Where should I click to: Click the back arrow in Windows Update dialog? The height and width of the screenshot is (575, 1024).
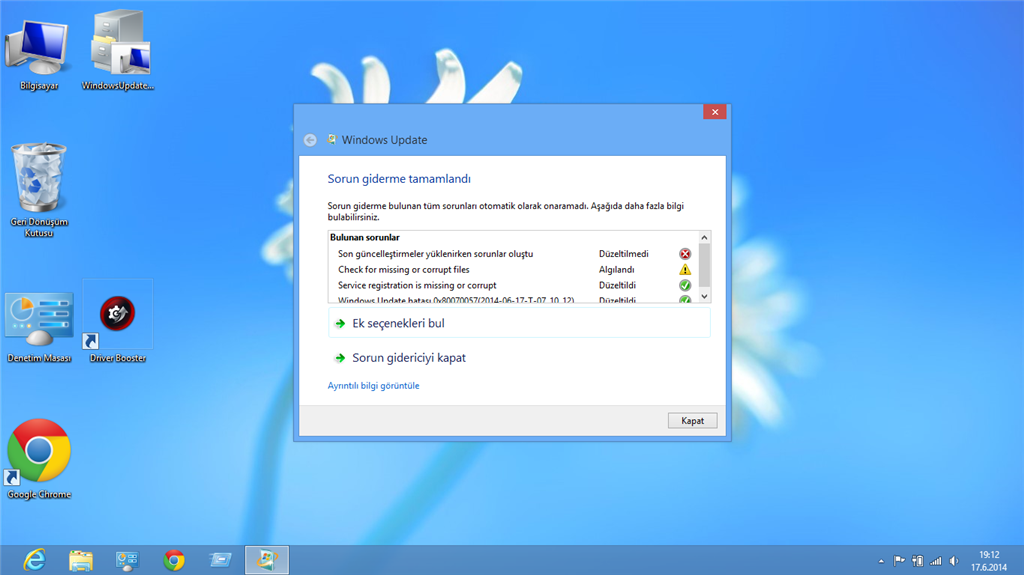310,140
